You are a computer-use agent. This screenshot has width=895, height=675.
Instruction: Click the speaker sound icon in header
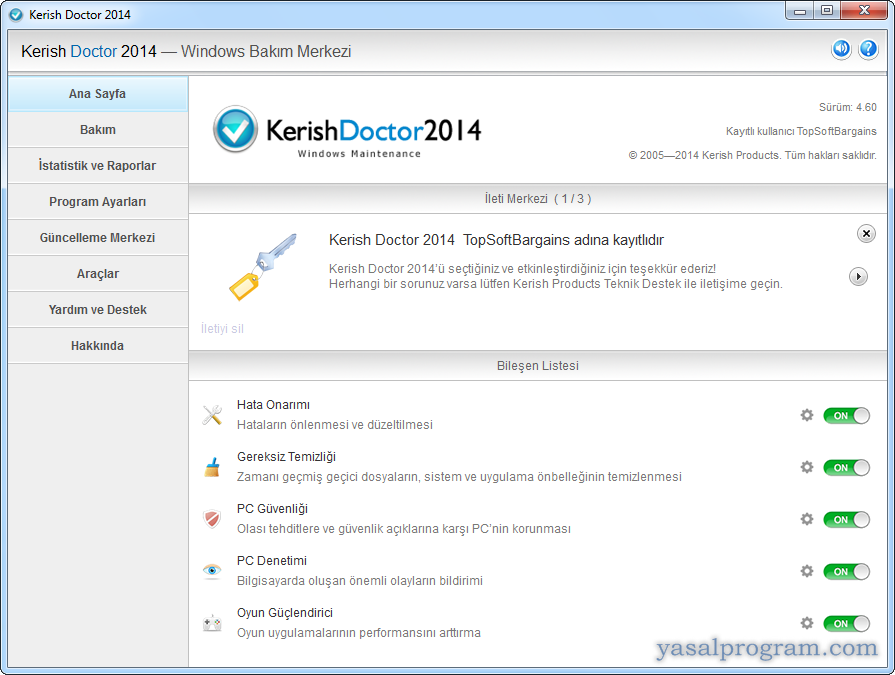coord(841,49)
